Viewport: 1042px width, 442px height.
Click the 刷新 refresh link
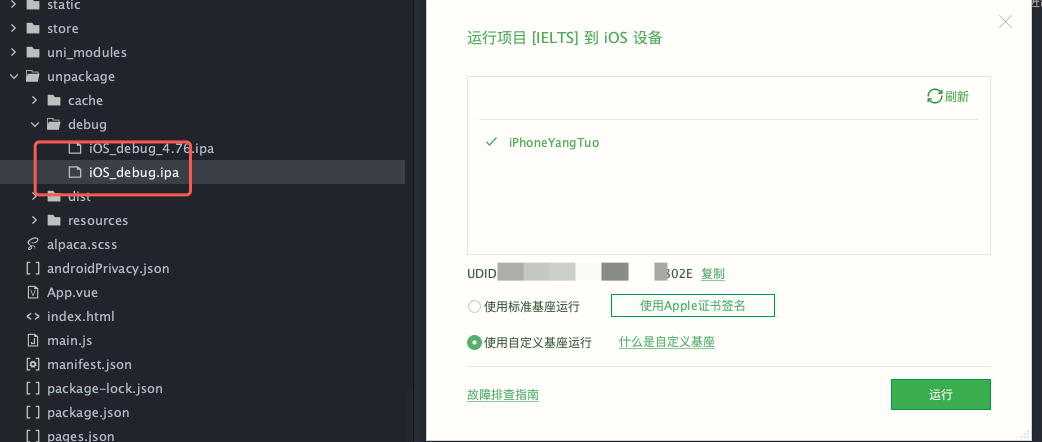point(956,96)
